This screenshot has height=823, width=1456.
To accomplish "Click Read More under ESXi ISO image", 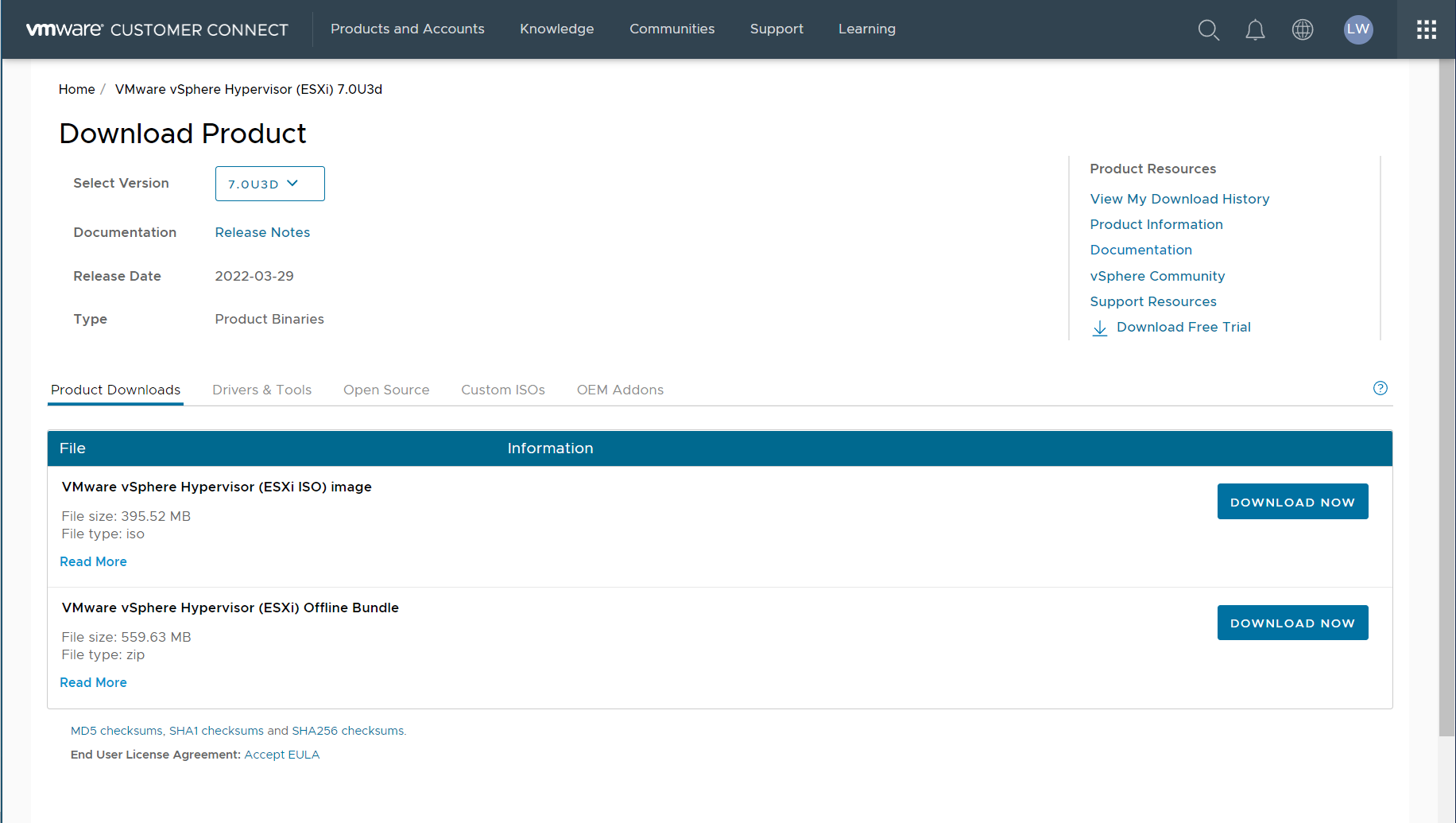I will pyautogui.click(x=93, y=561).
